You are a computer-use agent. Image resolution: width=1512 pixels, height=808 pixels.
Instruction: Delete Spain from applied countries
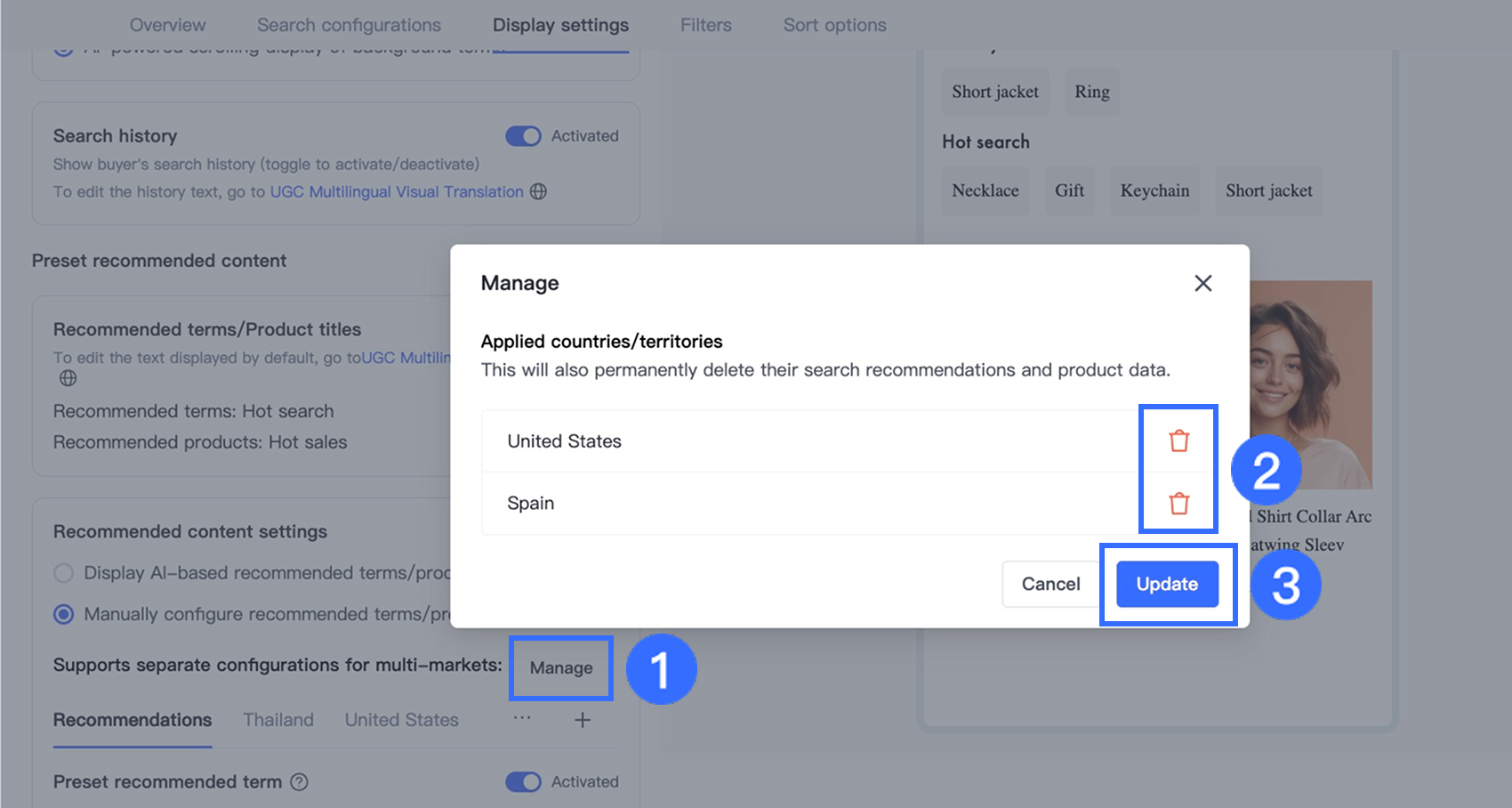point(1178,503)
